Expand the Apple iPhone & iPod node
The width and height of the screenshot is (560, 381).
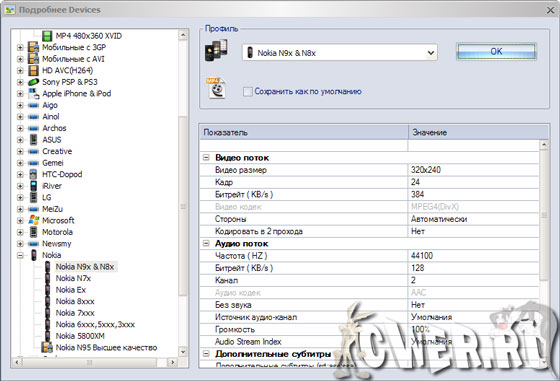tap(20, 94)
